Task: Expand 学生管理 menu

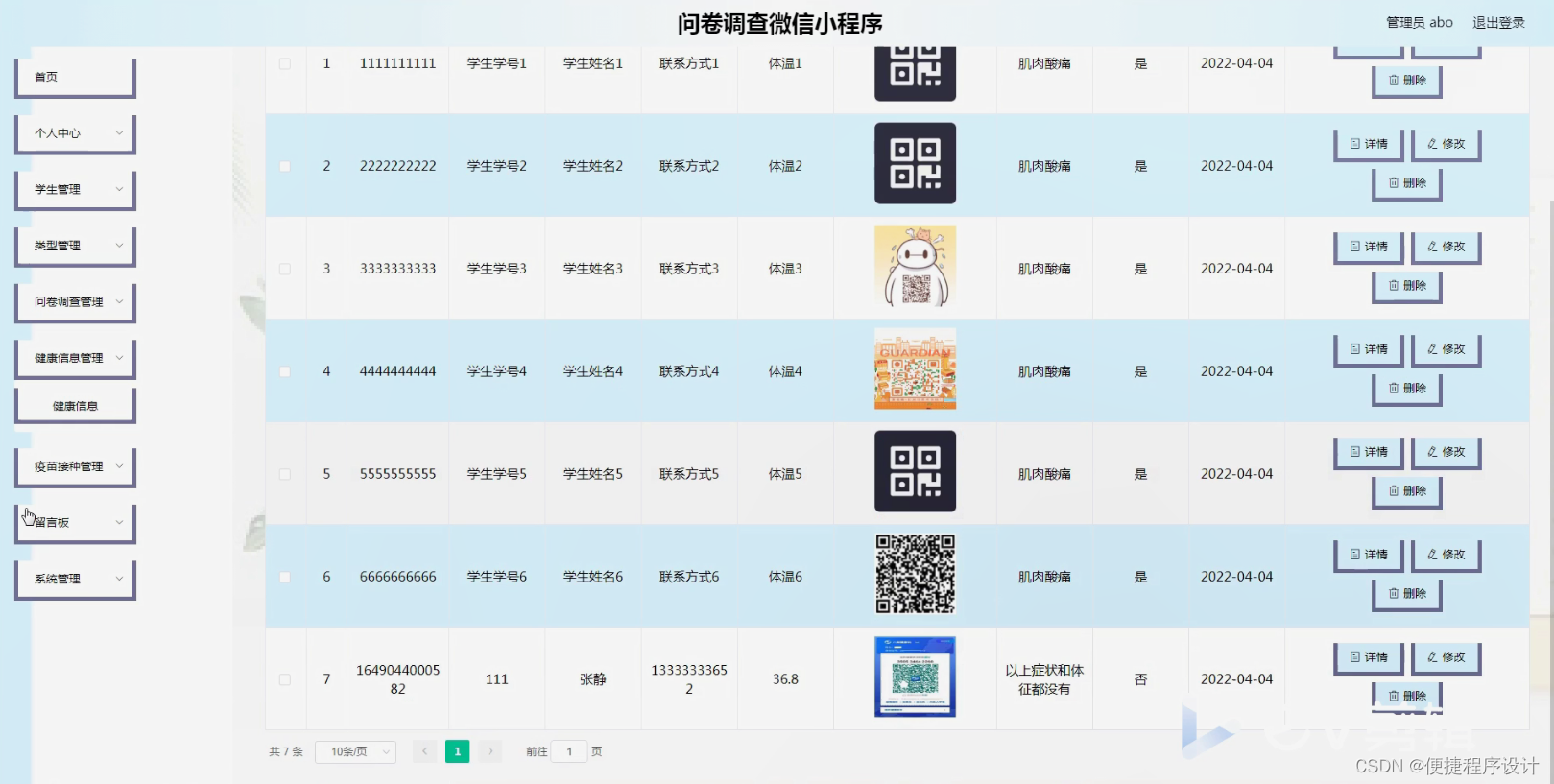Action: [x=75, y=189]
